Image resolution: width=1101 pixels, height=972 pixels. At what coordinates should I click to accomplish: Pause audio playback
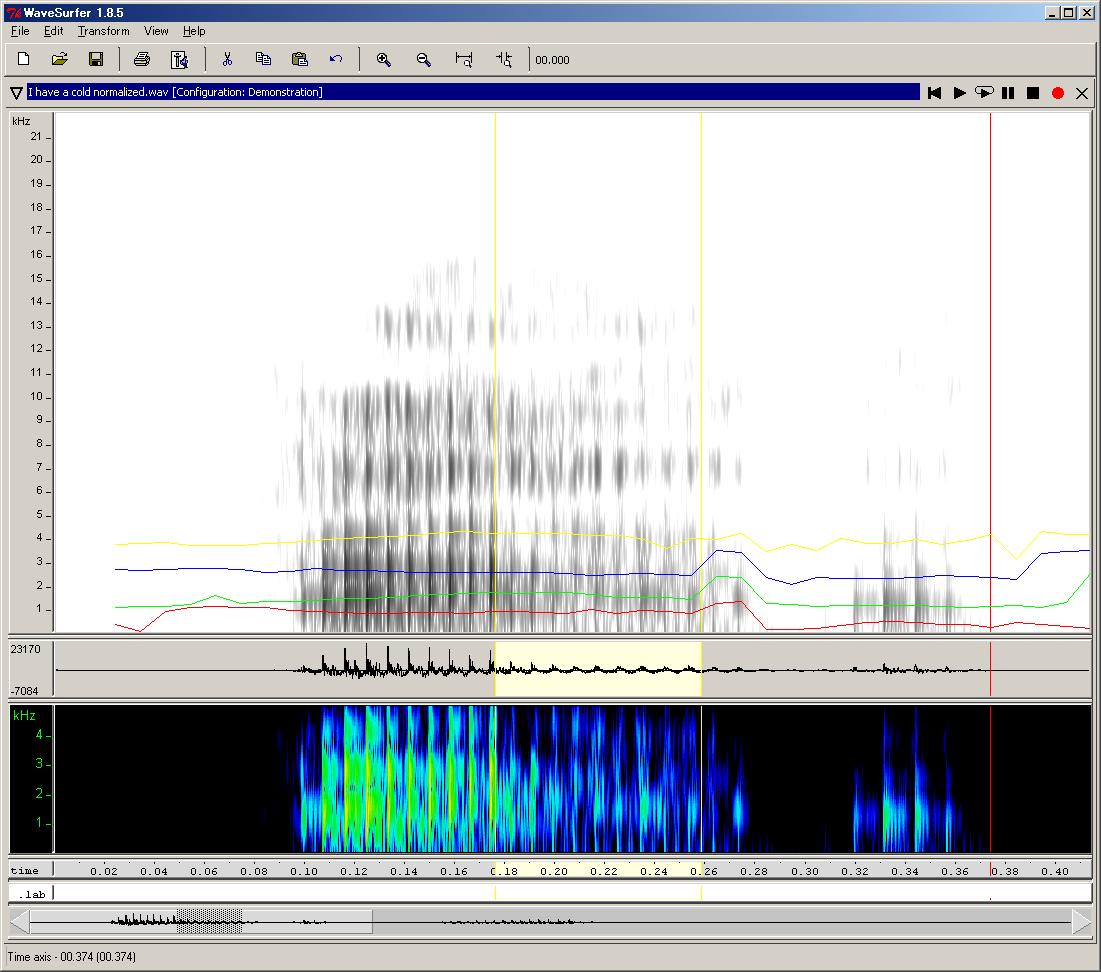[1008, 93]
